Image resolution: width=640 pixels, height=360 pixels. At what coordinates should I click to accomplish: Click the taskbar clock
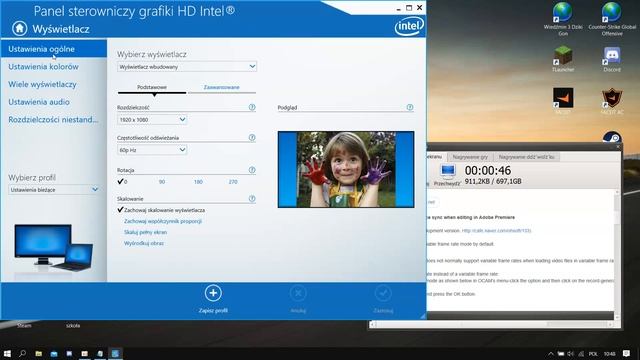609,354
